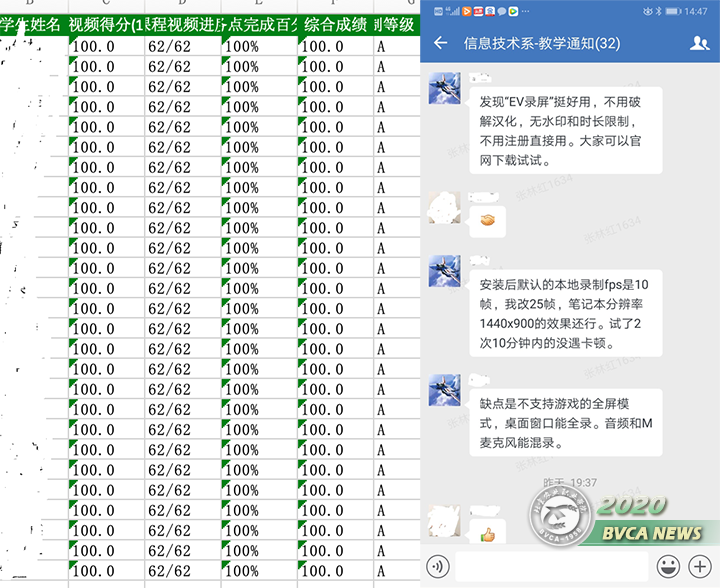Tap the 14:47 clock in status bar
The height and width of the screenshot is (588, 720).
(696, 11)
